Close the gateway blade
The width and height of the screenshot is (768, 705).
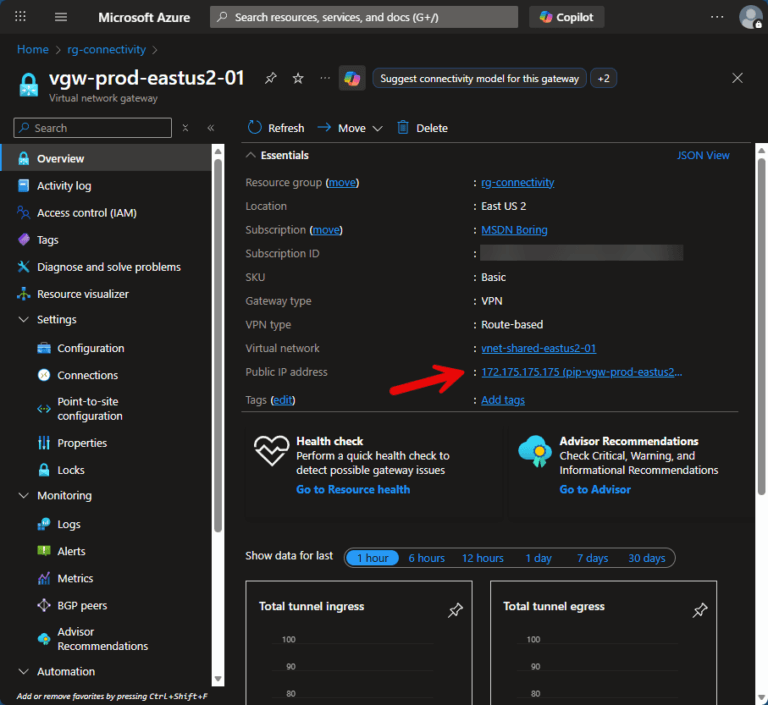(737, 78)
